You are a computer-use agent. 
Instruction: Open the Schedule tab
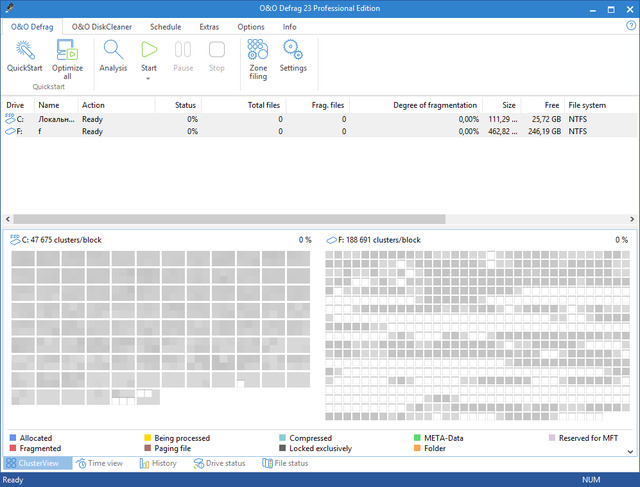click(x=165, y=27)
